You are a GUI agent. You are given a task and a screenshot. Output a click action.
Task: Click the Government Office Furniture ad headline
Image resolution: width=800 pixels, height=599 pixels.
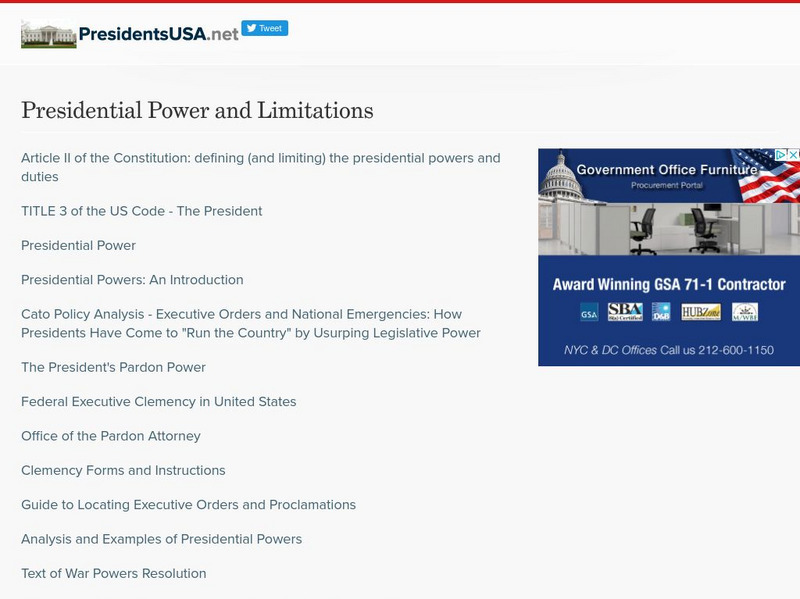point(666,169)
